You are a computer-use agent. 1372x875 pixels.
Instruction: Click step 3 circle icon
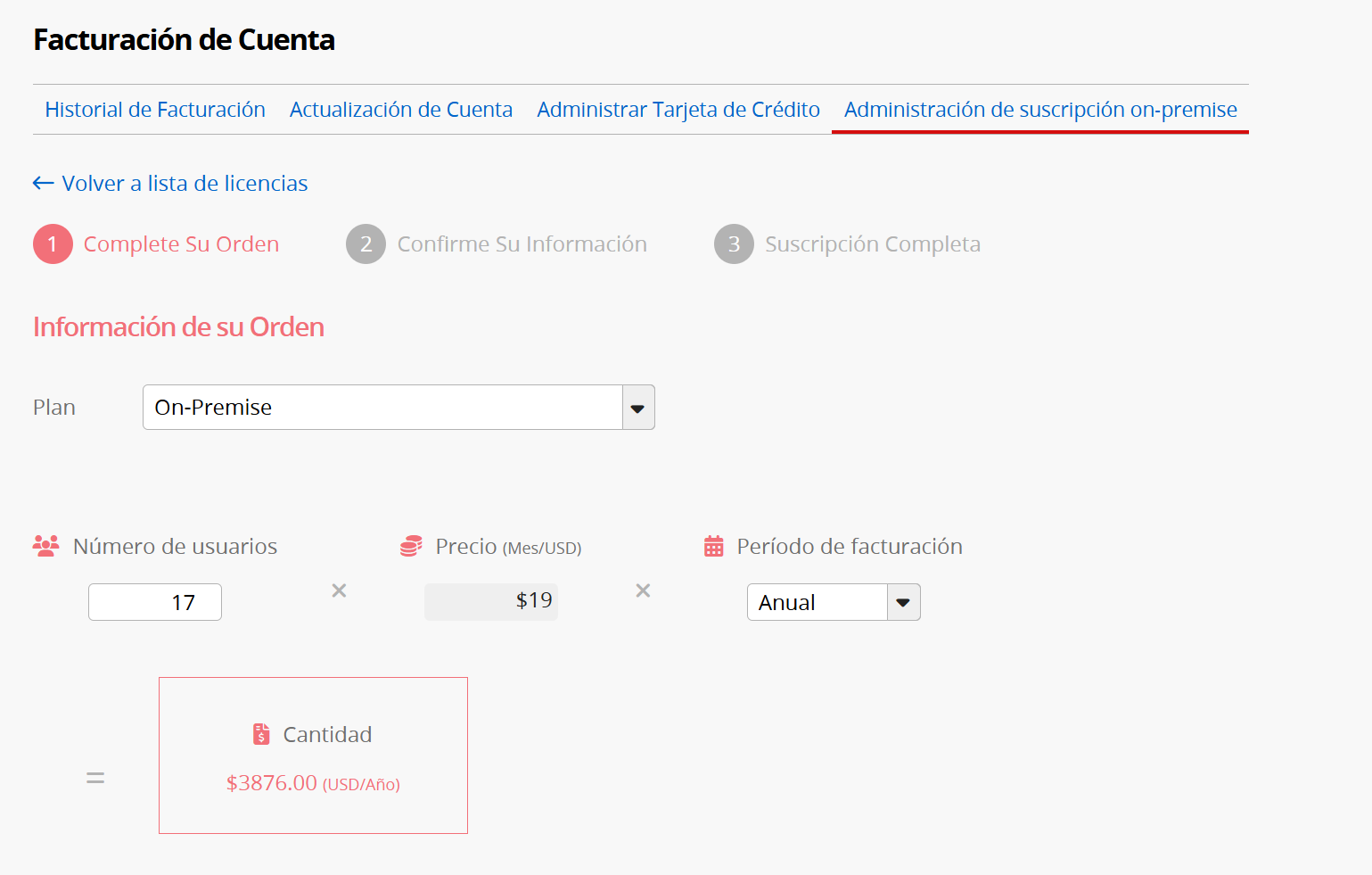(x=734, y=244)
